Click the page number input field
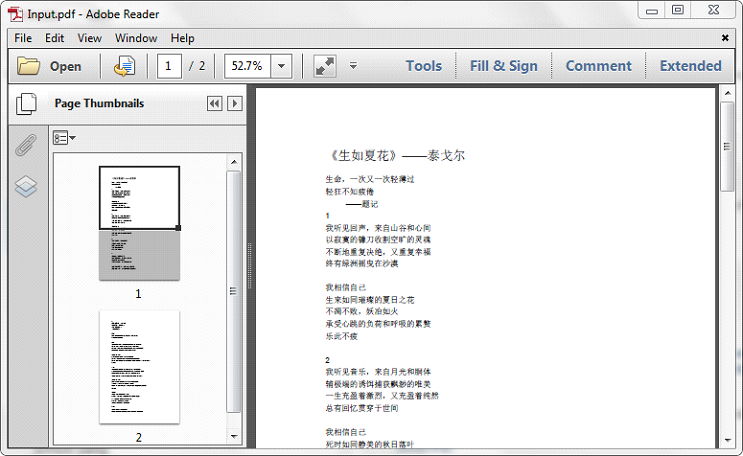743x456 pixels. click(x=169, y=66)
